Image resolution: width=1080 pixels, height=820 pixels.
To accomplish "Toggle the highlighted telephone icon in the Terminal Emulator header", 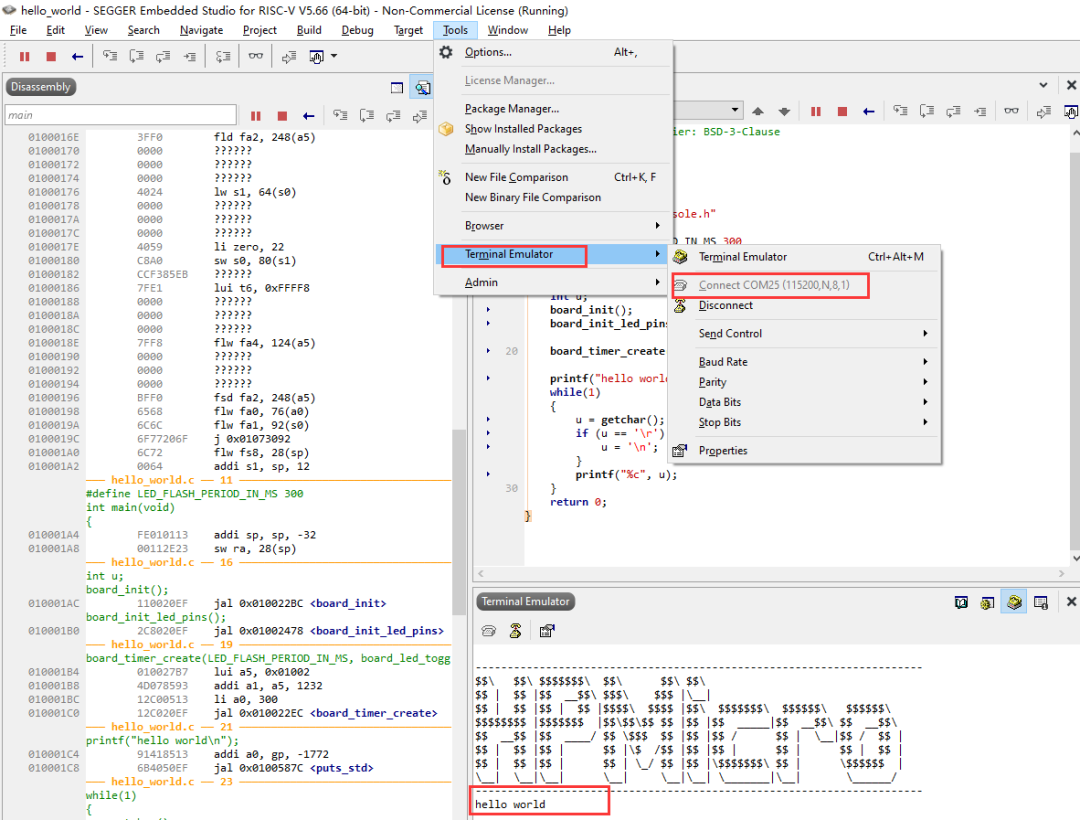I will [1013, 602].
